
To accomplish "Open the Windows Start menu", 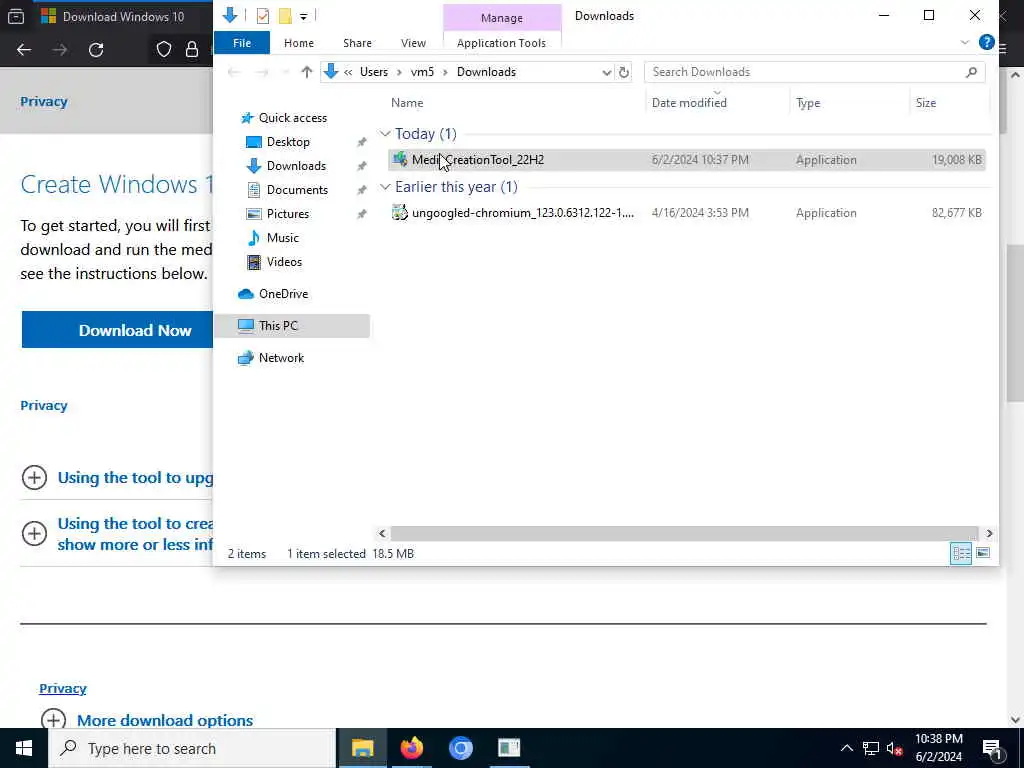I will 24,748.
